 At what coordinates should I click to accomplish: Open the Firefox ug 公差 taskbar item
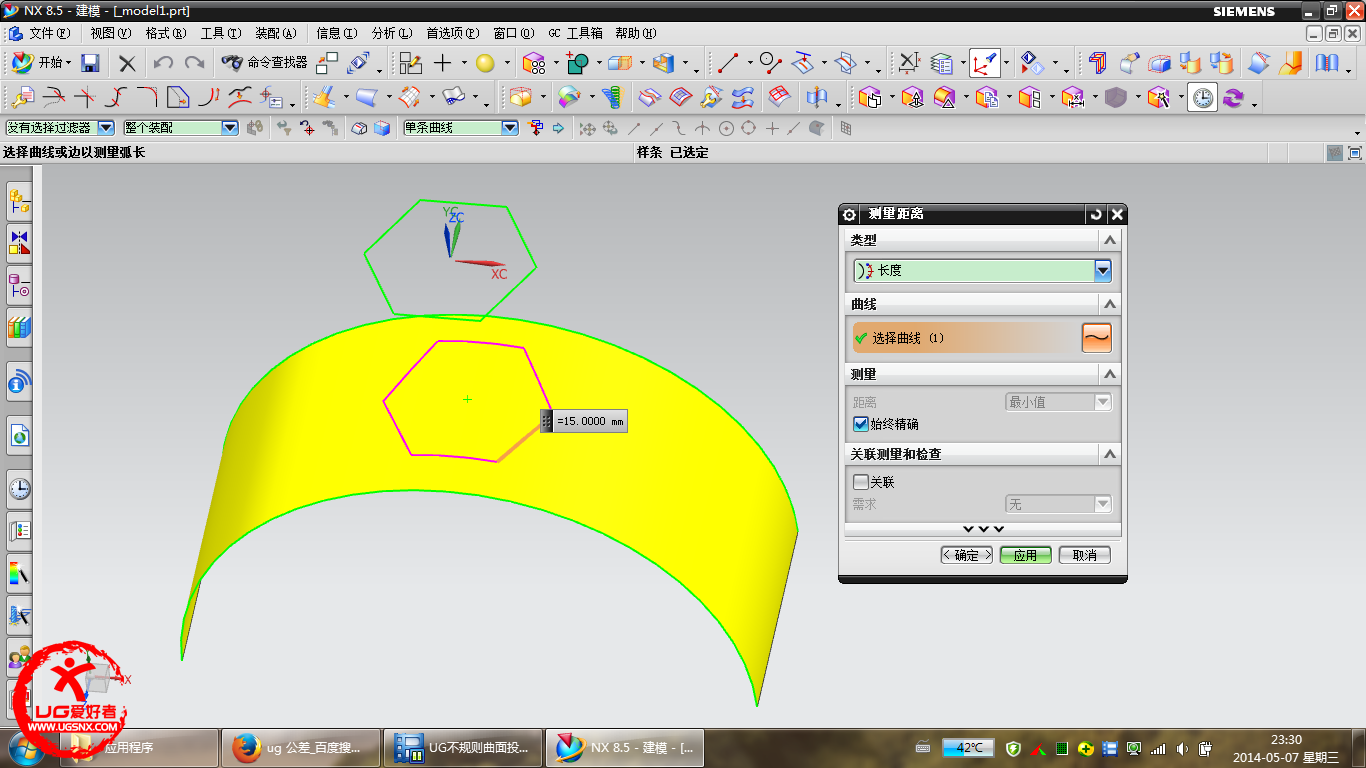tap(299, 747)
